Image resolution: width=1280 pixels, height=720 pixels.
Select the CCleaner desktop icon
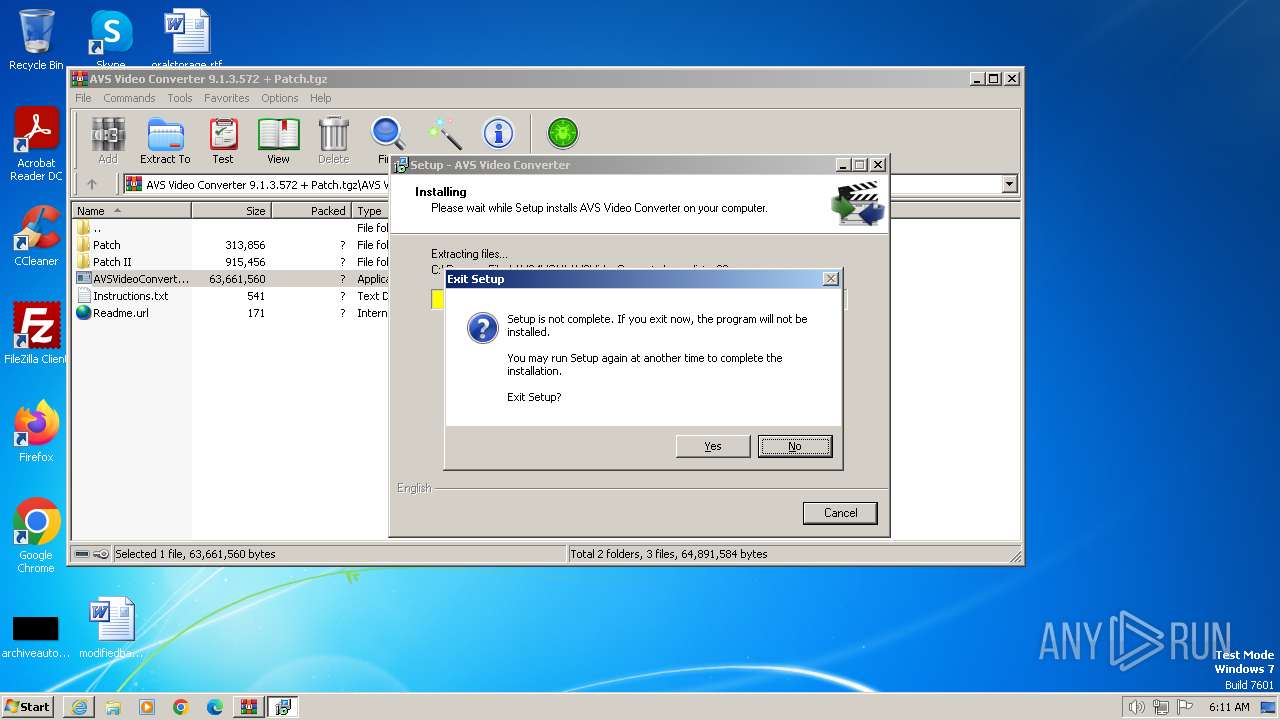(36, 236)
